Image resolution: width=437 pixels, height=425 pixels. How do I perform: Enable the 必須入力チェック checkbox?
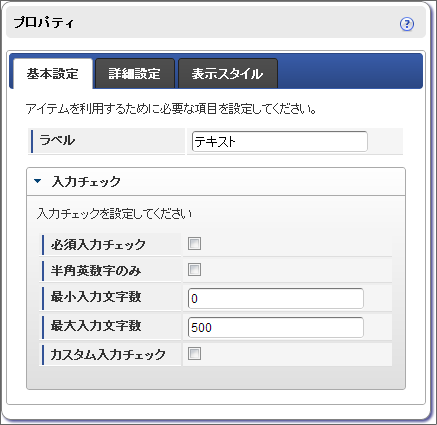(x=194, y=244)
